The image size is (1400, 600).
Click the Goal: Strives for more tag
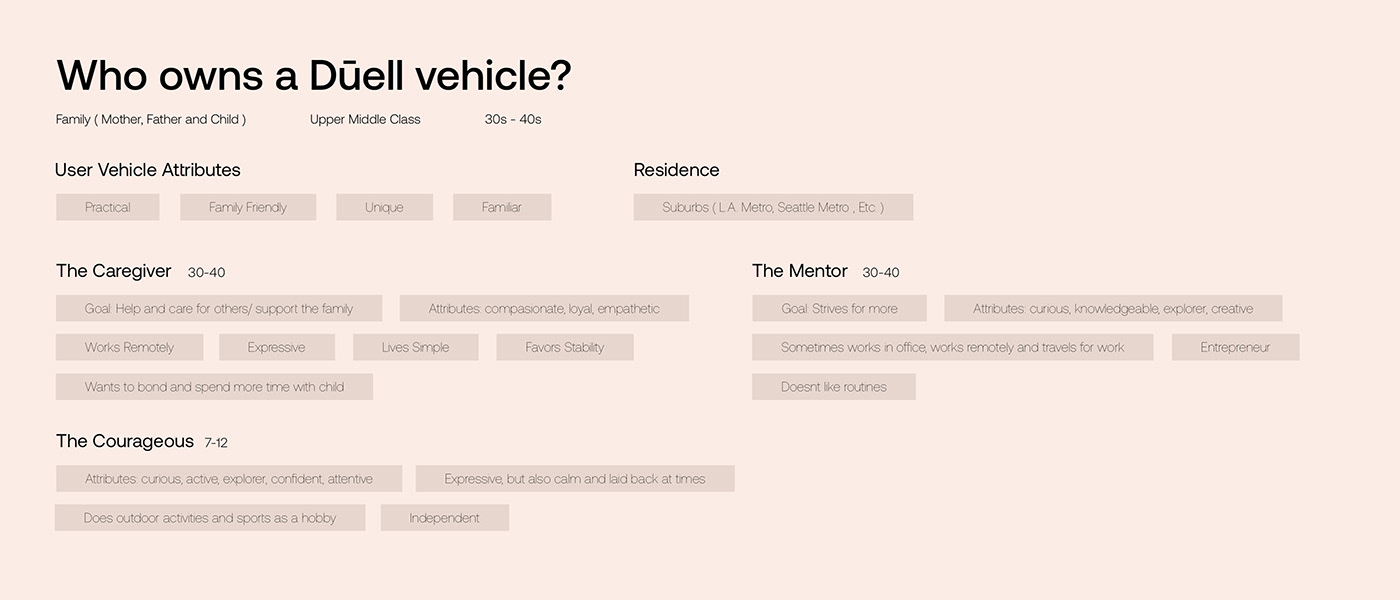tap(839, 308)
